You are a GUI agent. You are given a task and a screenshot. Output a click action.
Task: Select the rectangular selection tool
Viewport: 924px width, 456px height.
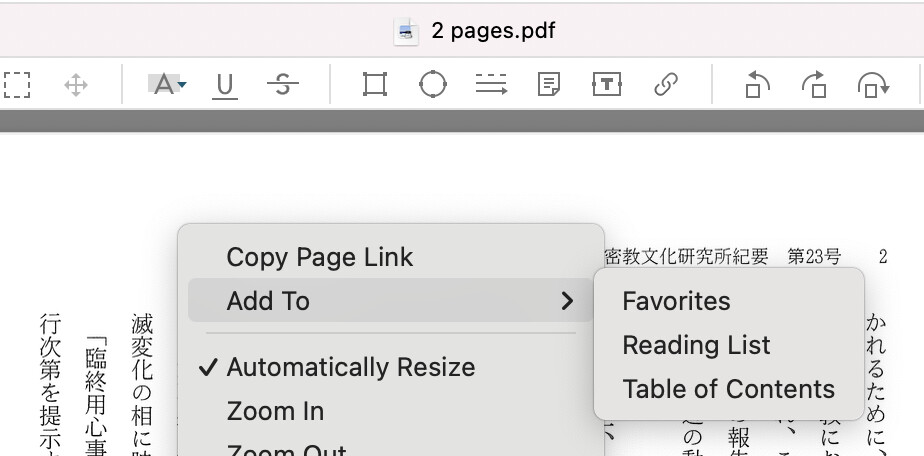(17, 85)
